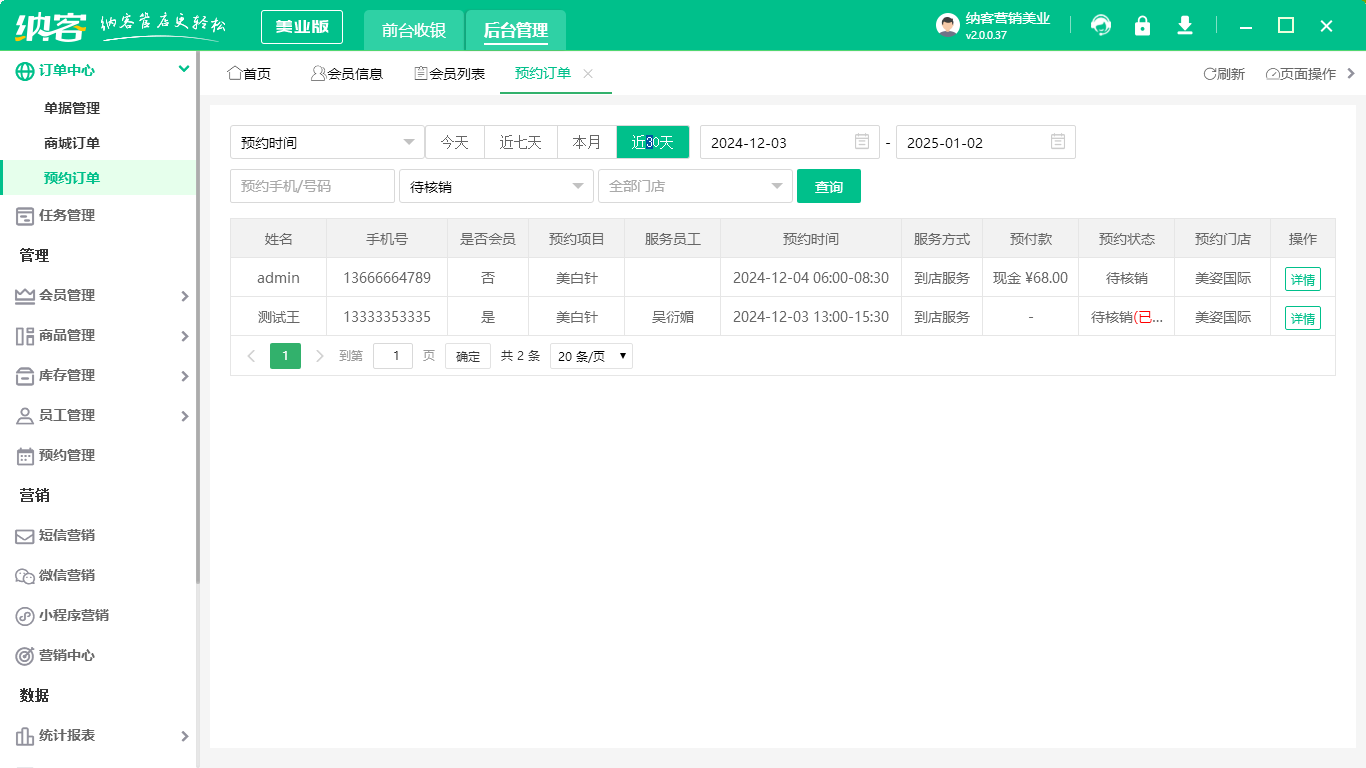Open 详情 for admin's booking
Viewport: 1366px width, 768px height.
click(1303, 278)
